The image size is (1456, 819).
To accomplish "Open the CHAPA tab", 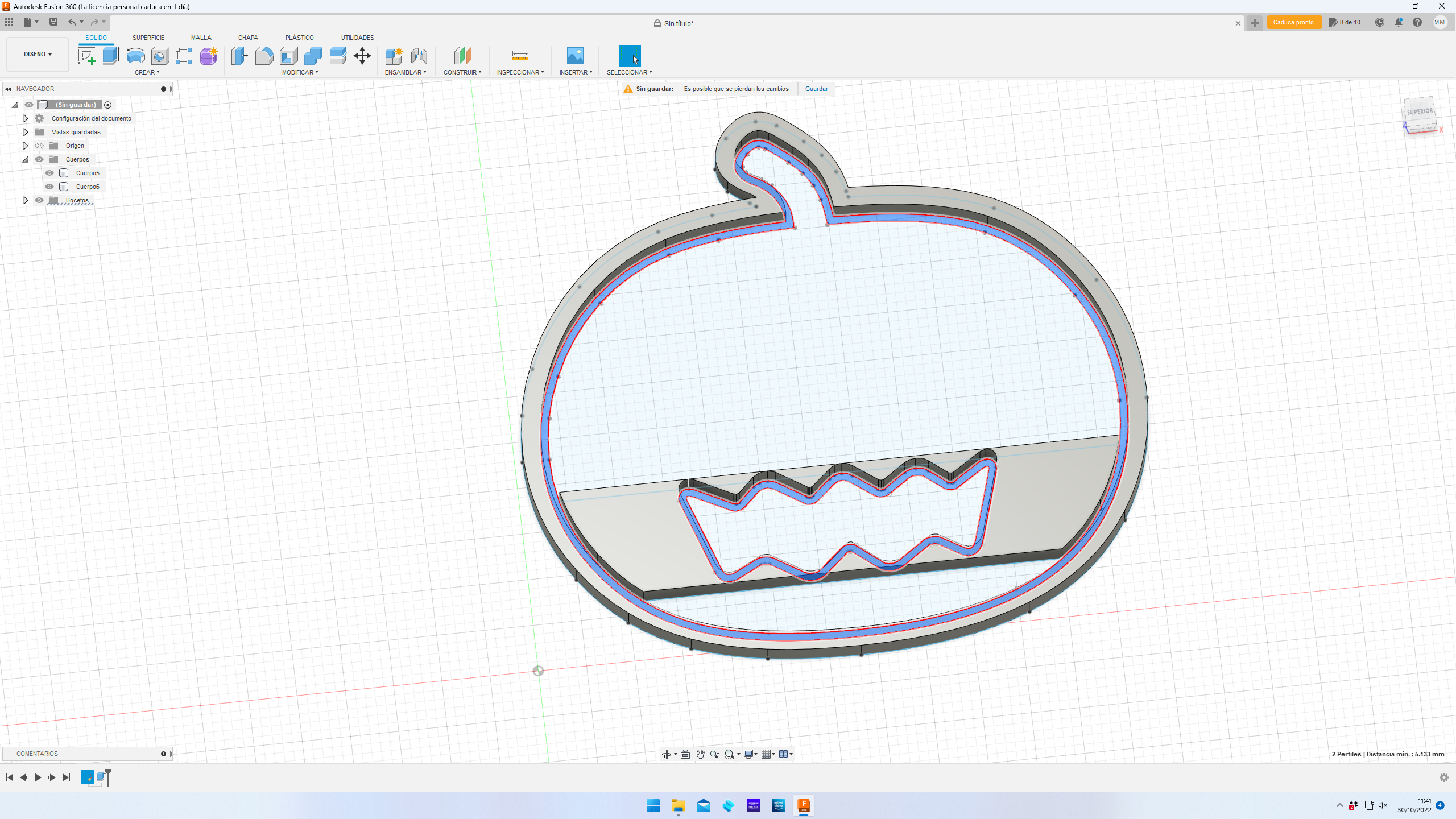I will 248,38.
